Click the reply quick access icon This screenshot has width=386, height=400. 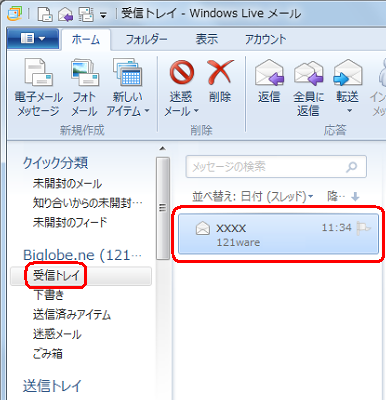pos(65,14)
